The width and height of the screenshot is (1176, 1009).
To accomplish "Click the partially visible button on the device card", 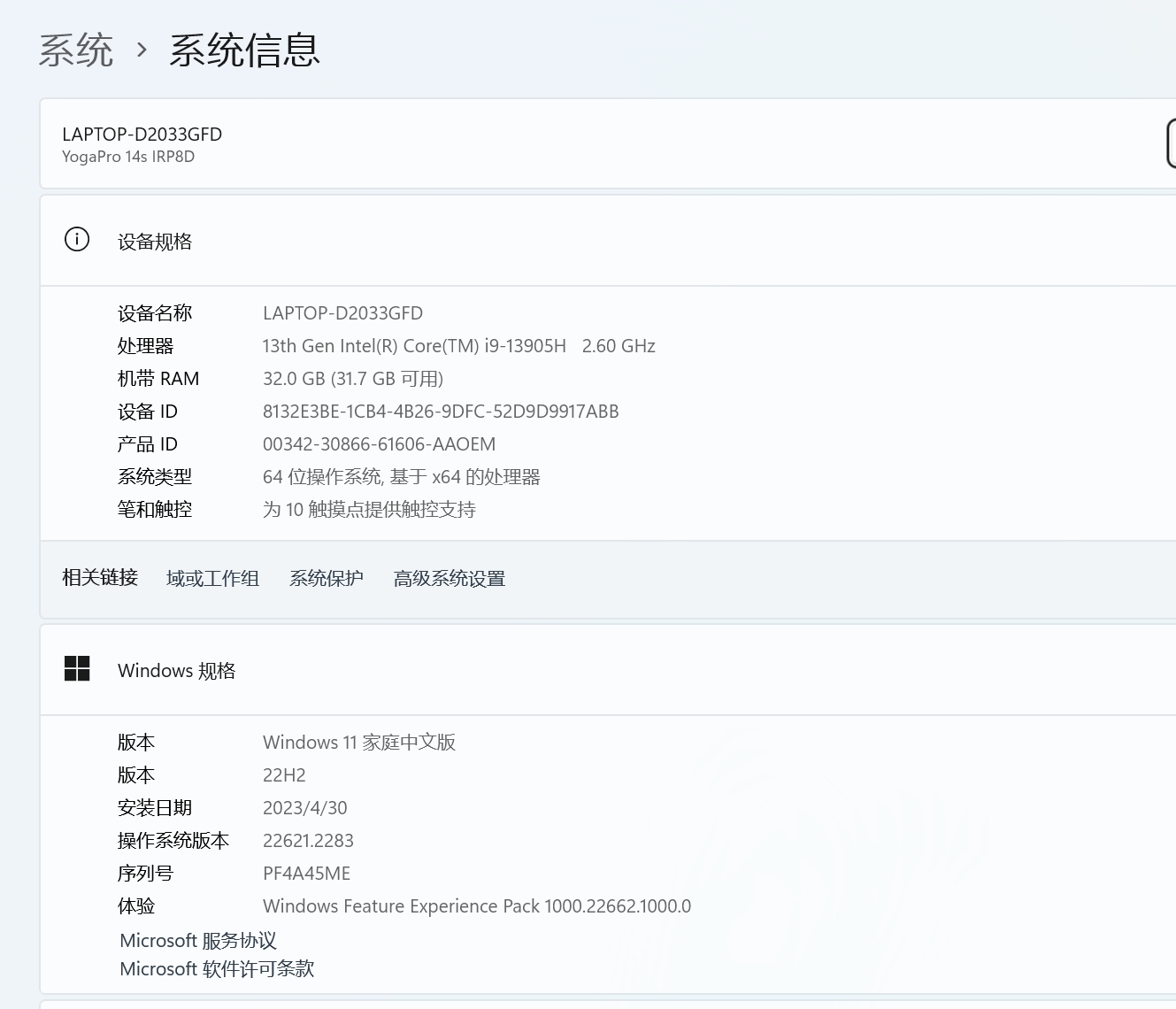I will coord(1171,143).
